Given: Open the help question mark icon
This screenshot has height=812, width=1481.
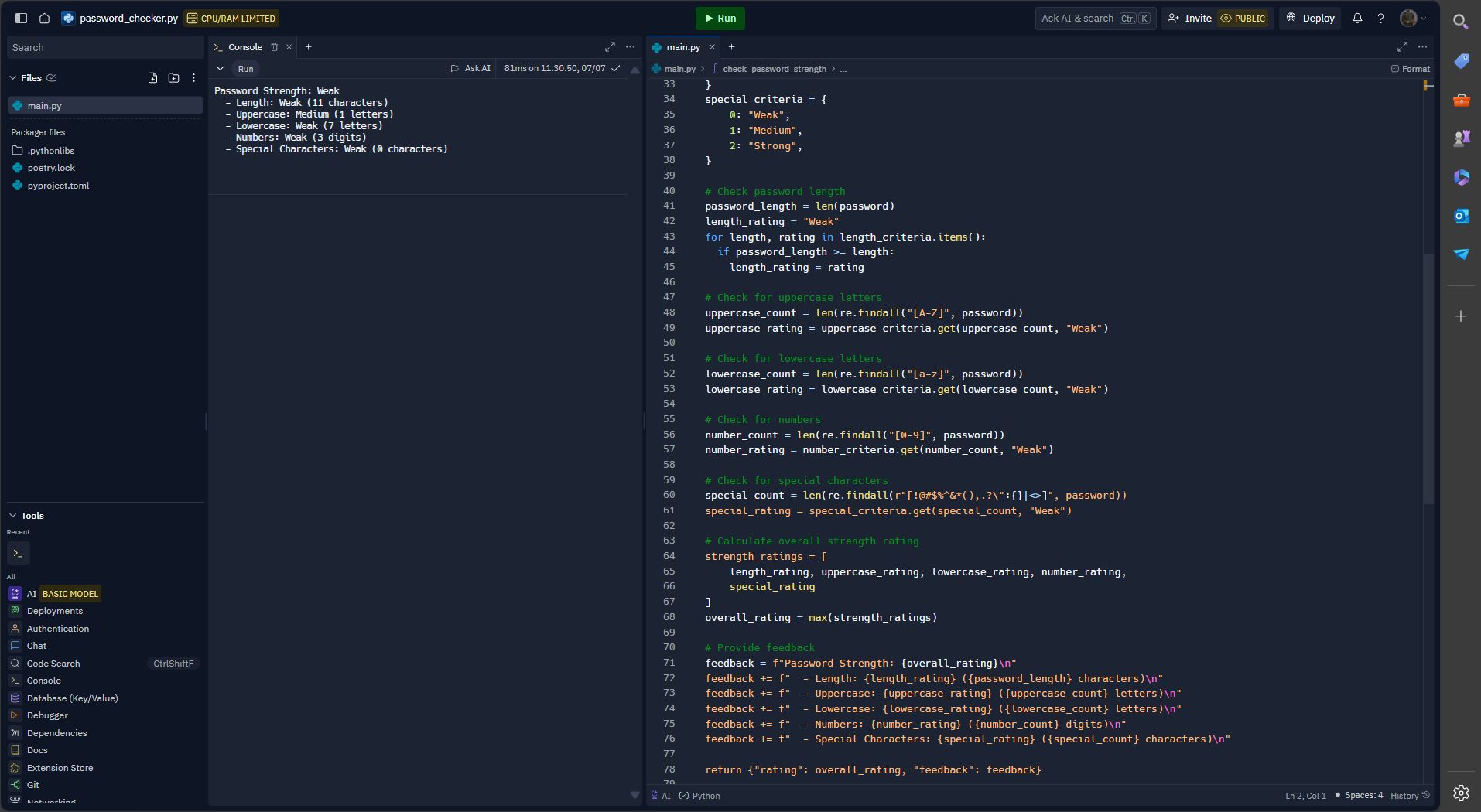Looking at the screenshot, I should click(1380, 19).
